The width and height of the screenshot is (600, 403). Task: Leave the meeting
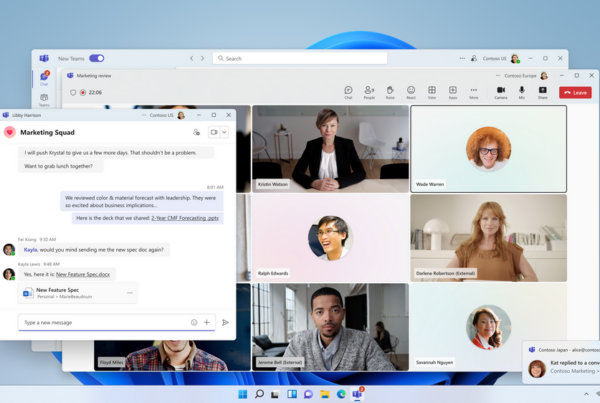tap(576, 92)
